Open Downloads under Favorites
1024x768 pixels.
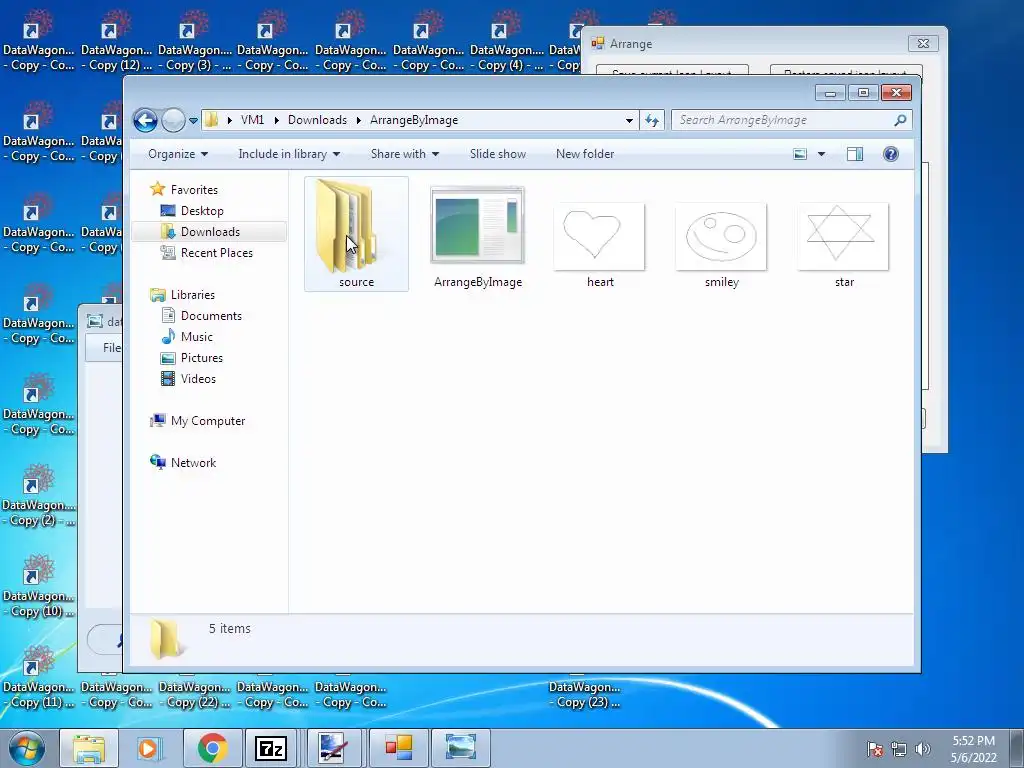tap(210, 232)
